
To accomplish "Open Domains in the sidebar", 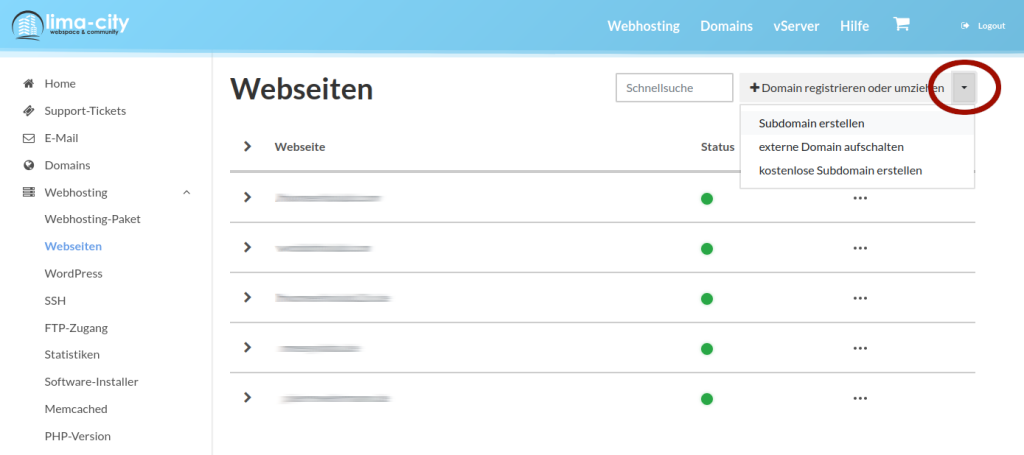I will (x=67, y=165).
